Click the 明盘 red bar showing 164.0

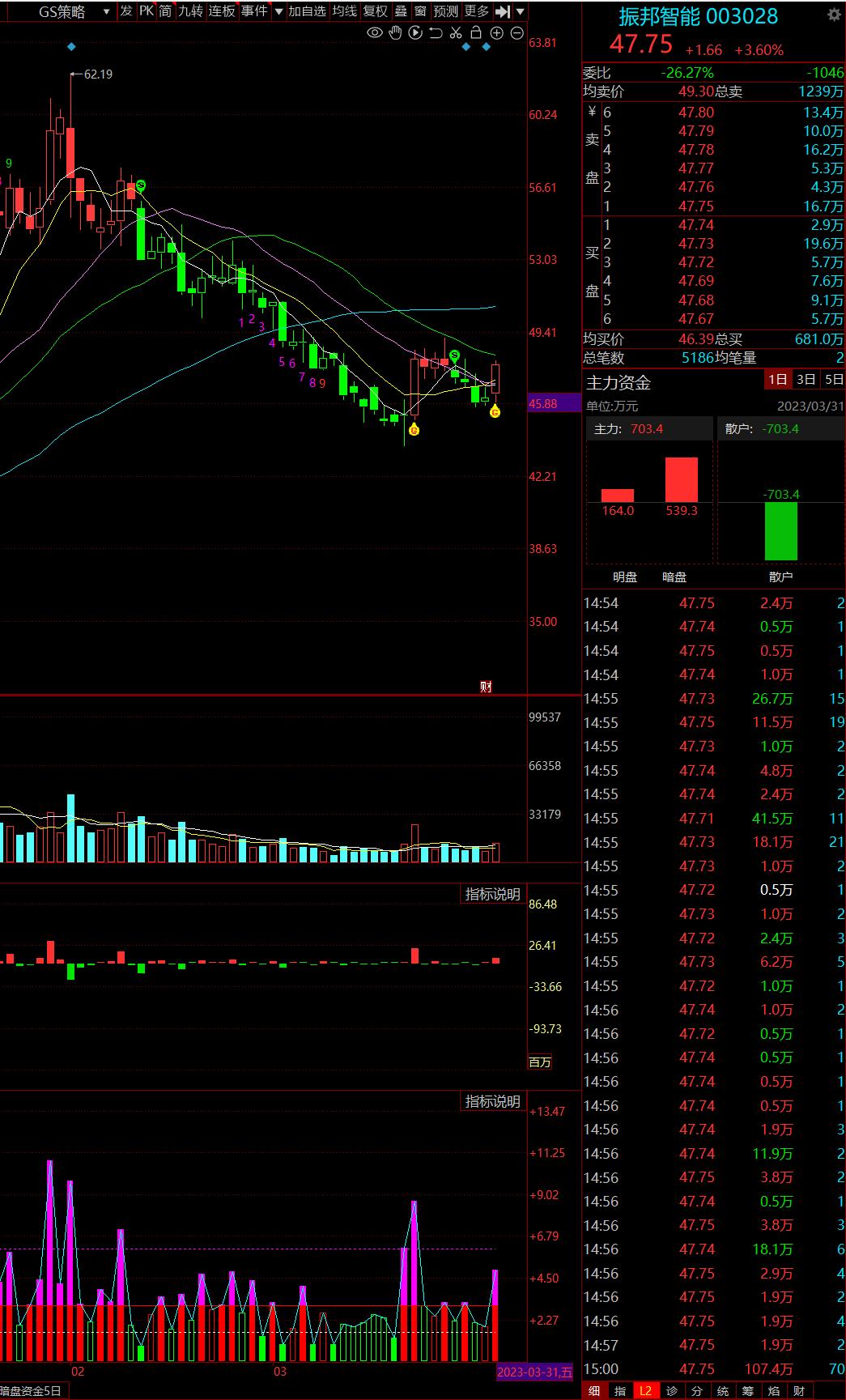click(x=618, y=496)
